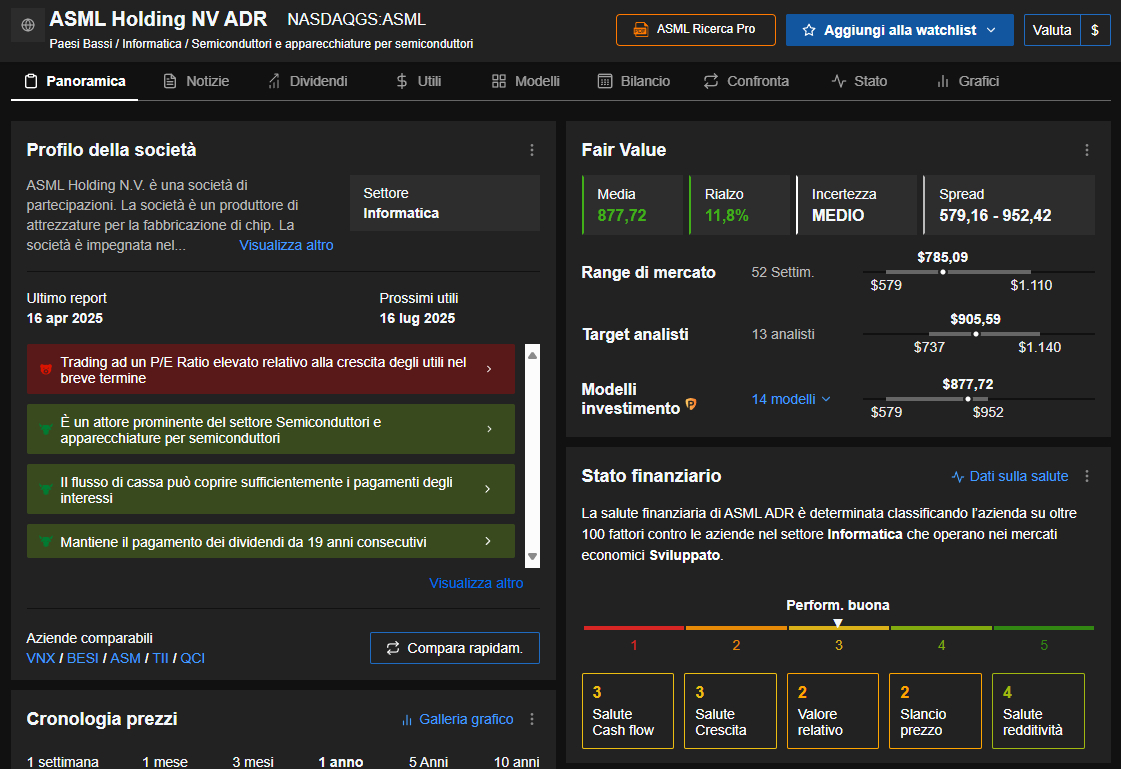Click the Compara rapidam. button
The width and height of the screenshot is (1121, 769).
point(455,648)
